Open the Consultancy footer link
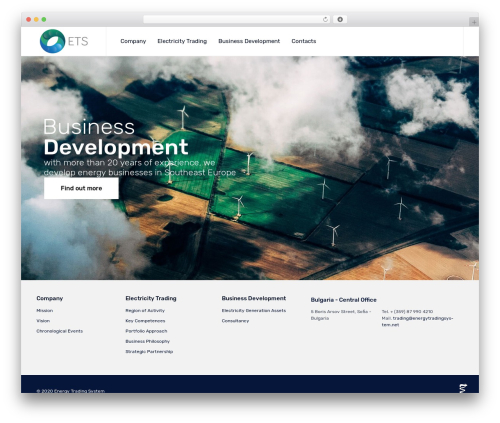500x423 pixels. (x=235, y=321)
